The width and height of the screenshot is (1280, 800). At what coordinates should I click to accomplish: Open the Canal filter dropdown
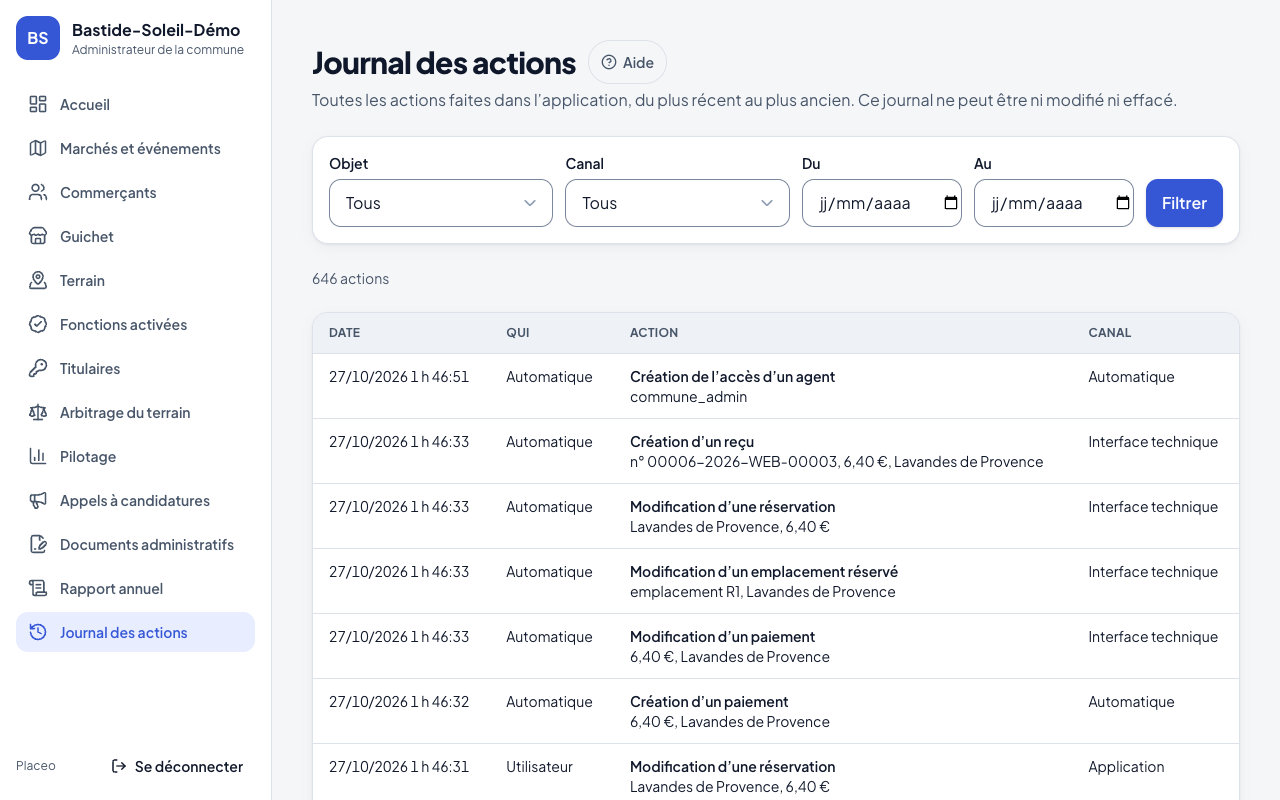[677, 203]
